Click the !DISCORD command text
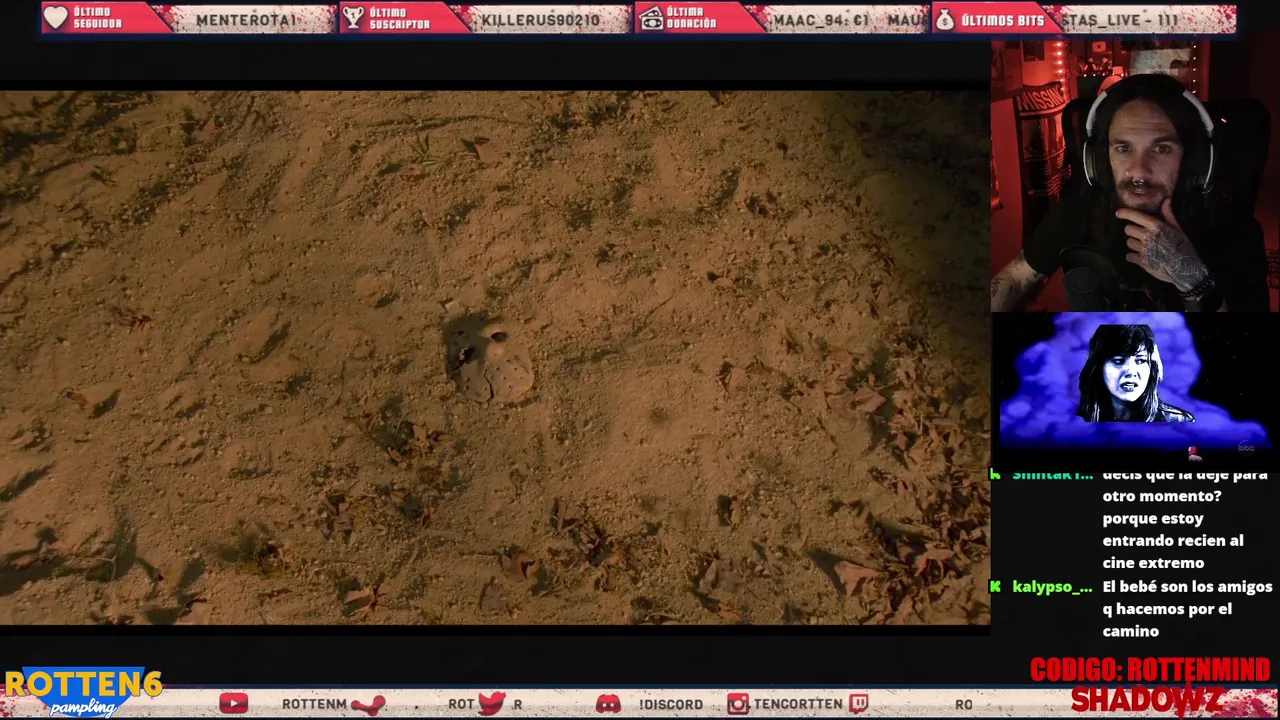The image size is (1280, 720). tap(671, 704)
